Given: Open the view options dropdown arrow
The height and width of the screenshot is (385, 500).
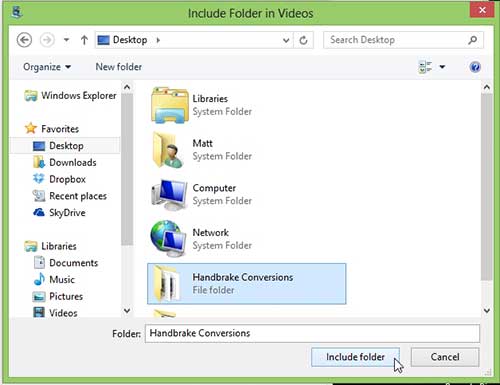Looking at the screenshot, I should [442, 67].
